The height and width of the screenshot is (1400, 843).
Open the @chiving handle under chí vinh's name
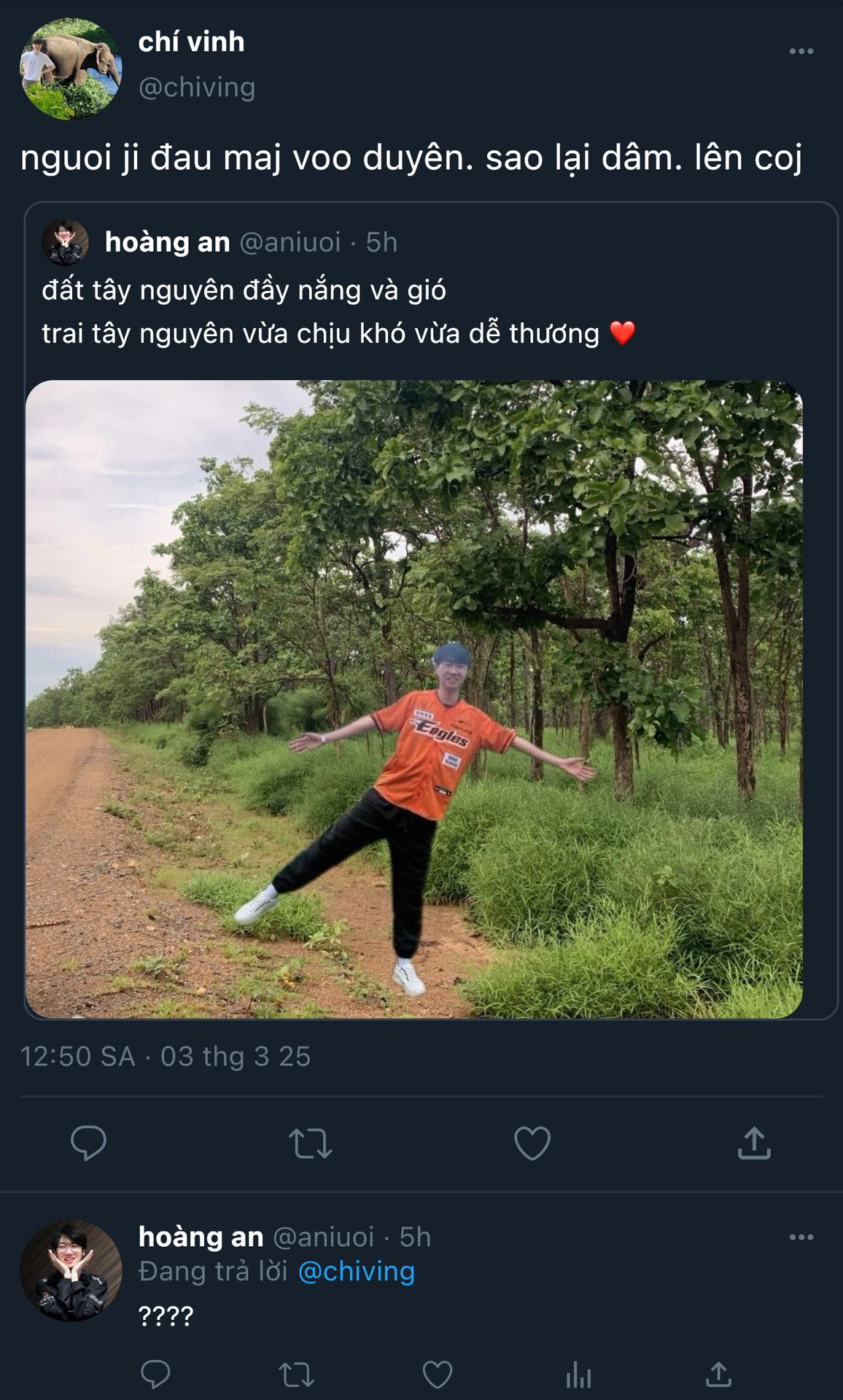tap(197, 87)
